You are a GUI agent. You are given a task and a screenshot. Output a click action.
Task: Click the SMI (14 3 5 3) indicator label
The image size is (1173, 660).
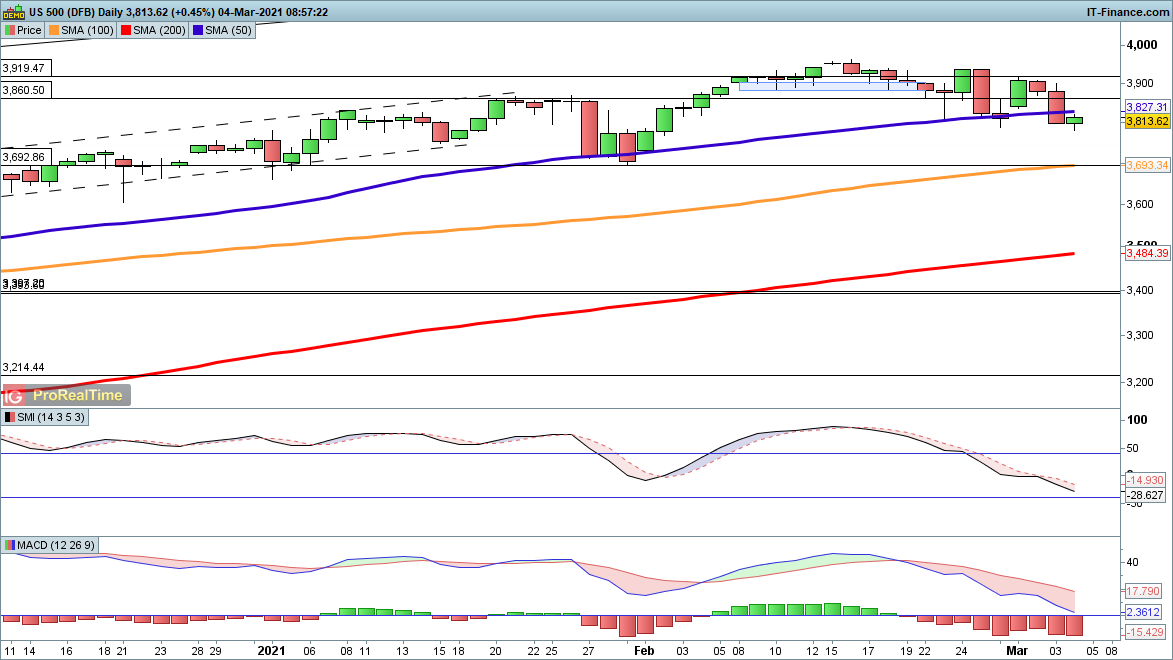coord(50,417)
